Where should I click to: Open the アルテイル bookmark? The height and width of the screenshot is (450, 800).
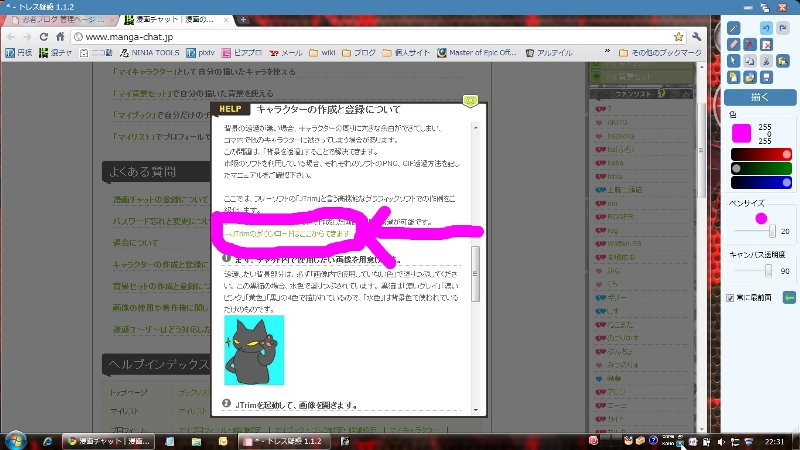pos(549,53)
